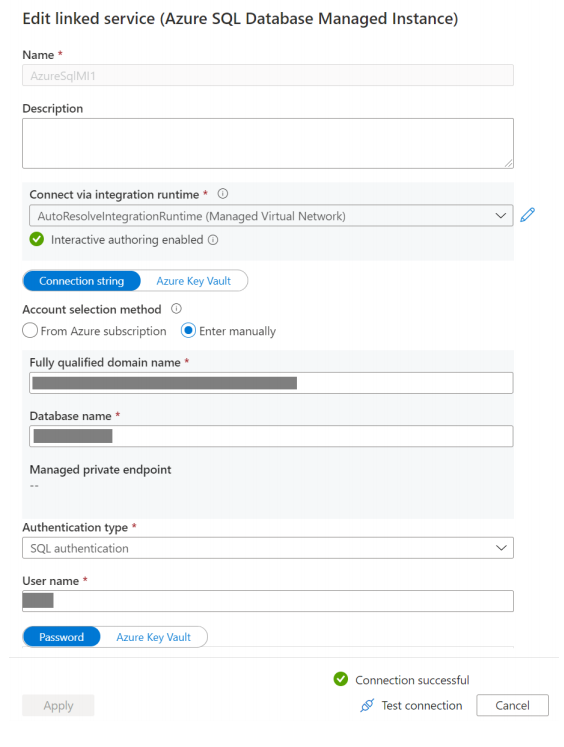Screen dimensions: 564x747
Task: Click the info icon beside Connect via integration runtime
Action: tap(222, 194)
